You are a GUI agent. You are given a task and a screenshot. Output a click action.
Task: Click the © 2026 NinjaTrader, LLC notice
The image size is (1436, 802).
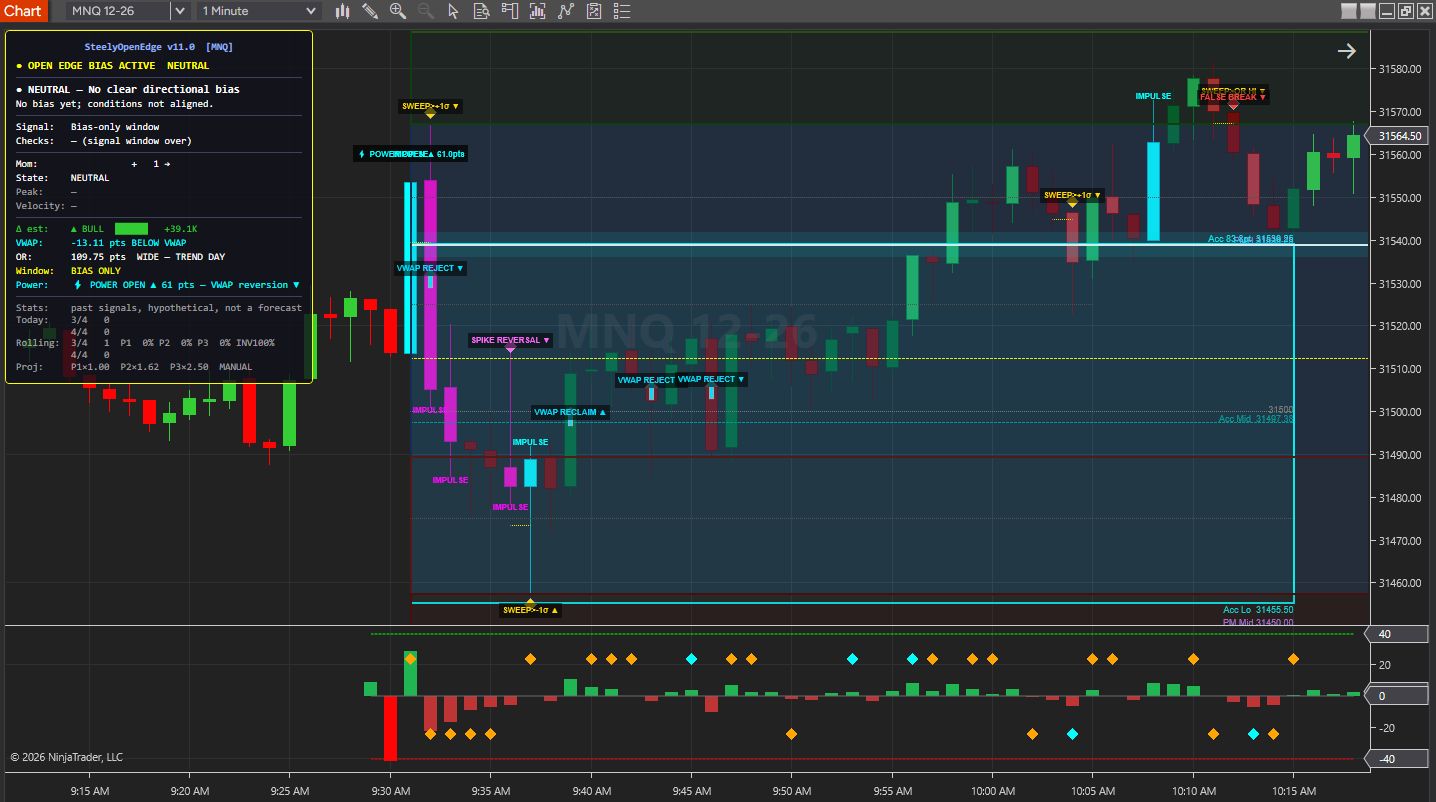click(x=67, y=757)
